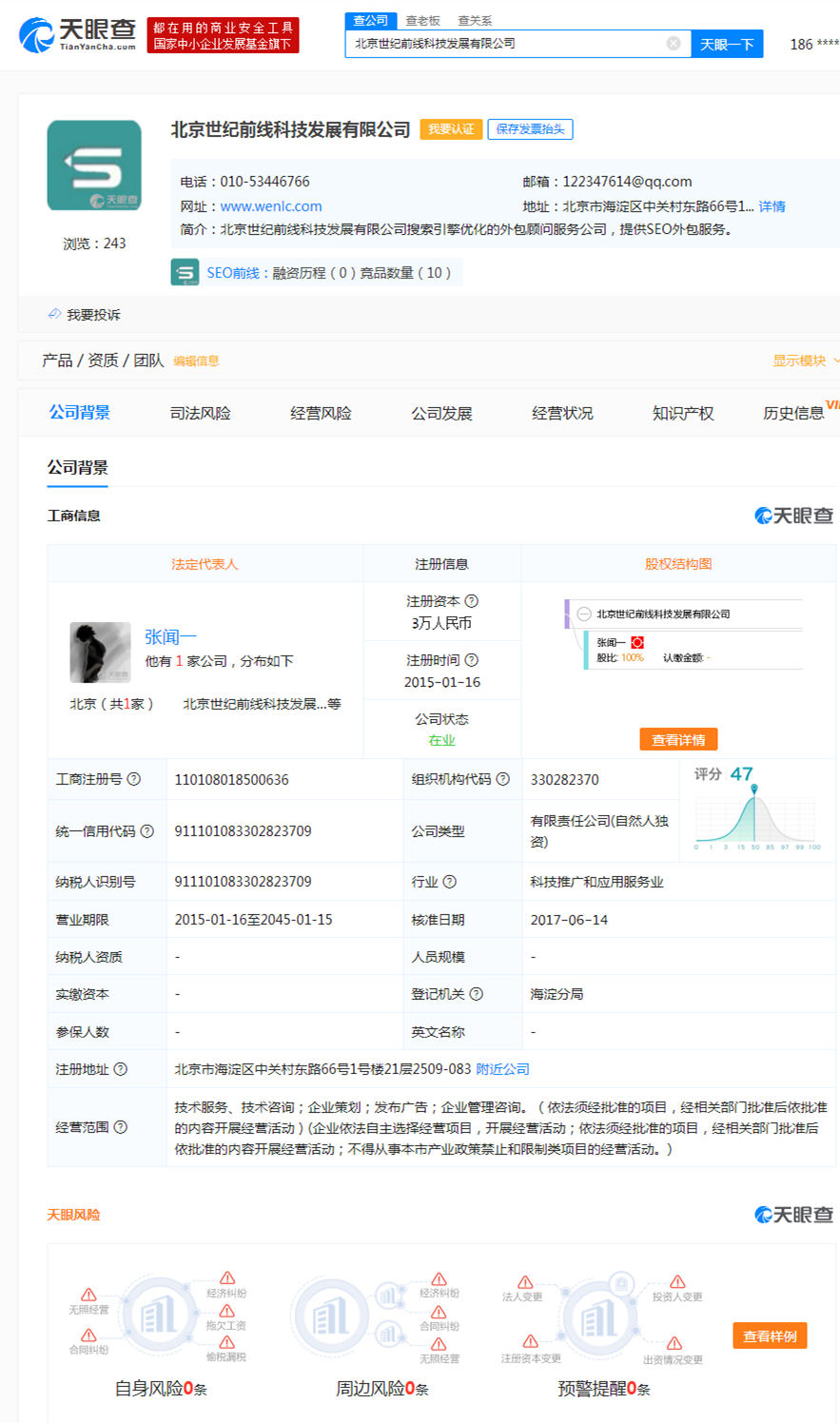Click 张闻一 node in equity chart
The image size is (840, 1423).
click(x=611, y=643)
